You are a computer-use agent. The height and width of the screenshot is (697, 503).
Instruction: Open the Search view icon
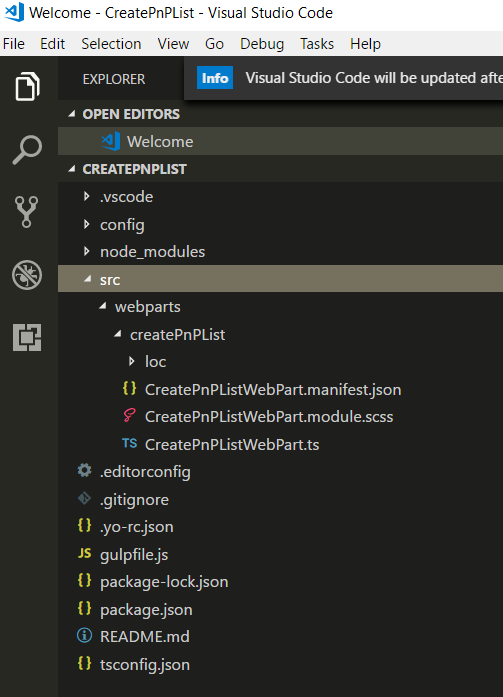coord(27,149)
